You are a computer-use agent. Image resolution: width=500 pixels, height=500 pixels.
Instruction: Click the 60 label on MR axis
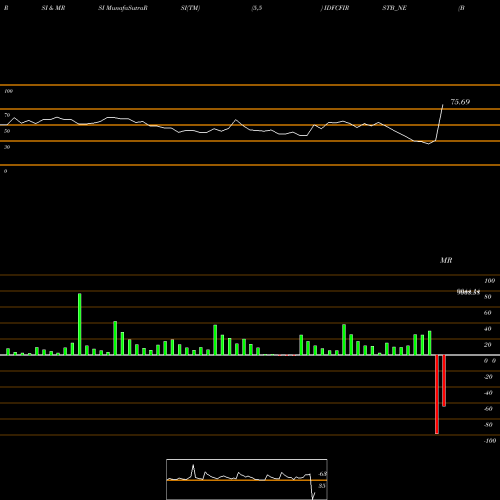pyautogui.click(x=488, y=313)
